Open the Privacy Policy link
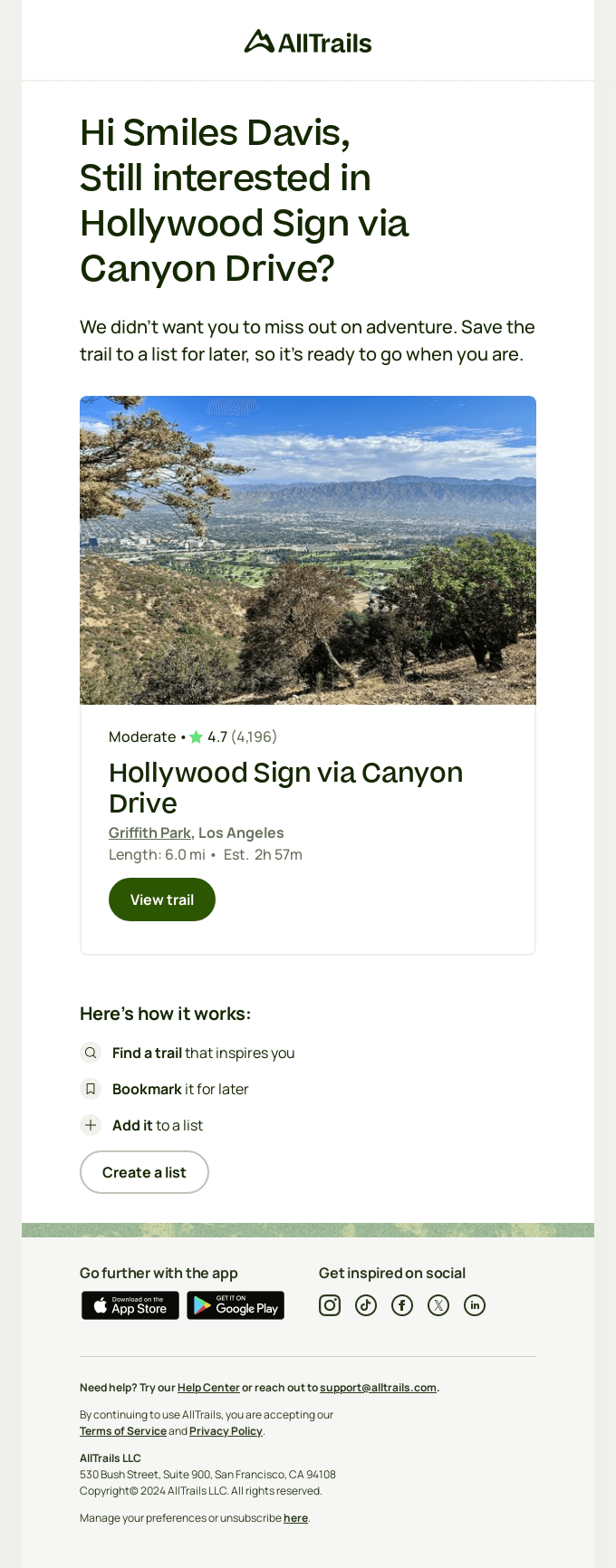 tap(226, 1431)
